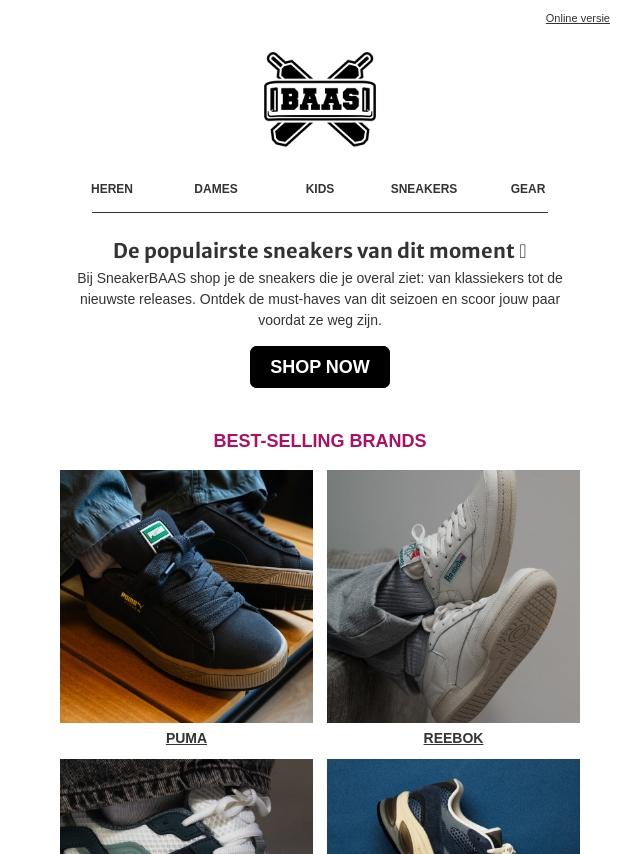Click the Reebok side logo patch
The image size is (640, 854).
coord(454,567)
